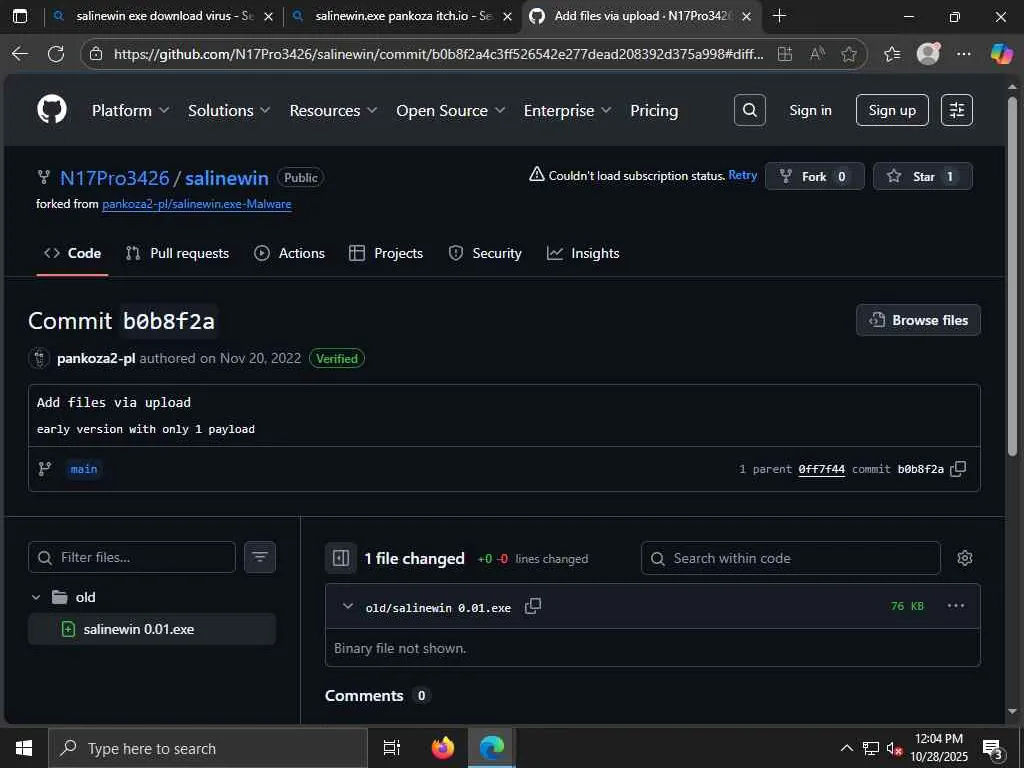1024x768 pixels.
Task: Click the Pricing link
Action: [654, 111]
